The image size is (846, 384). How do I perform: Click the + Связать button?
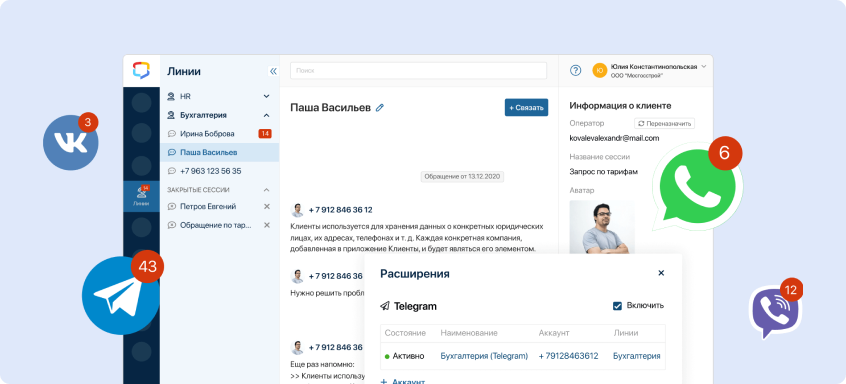(x=527, y=107)
